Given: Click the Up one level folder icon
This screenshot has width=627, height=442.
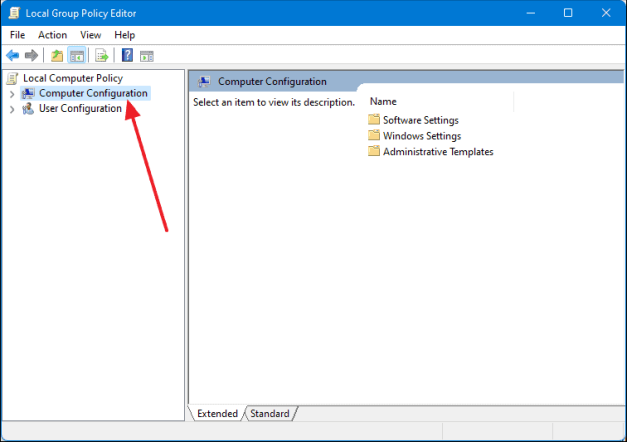Looking at the screenshot, I should click(57, 56).
